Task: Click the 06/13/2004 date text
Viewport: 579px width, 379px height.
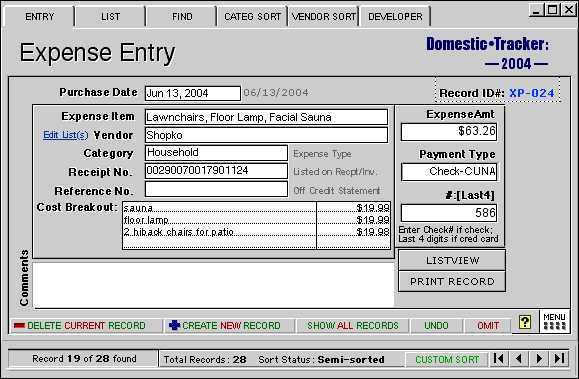Action: coord(276,93)
